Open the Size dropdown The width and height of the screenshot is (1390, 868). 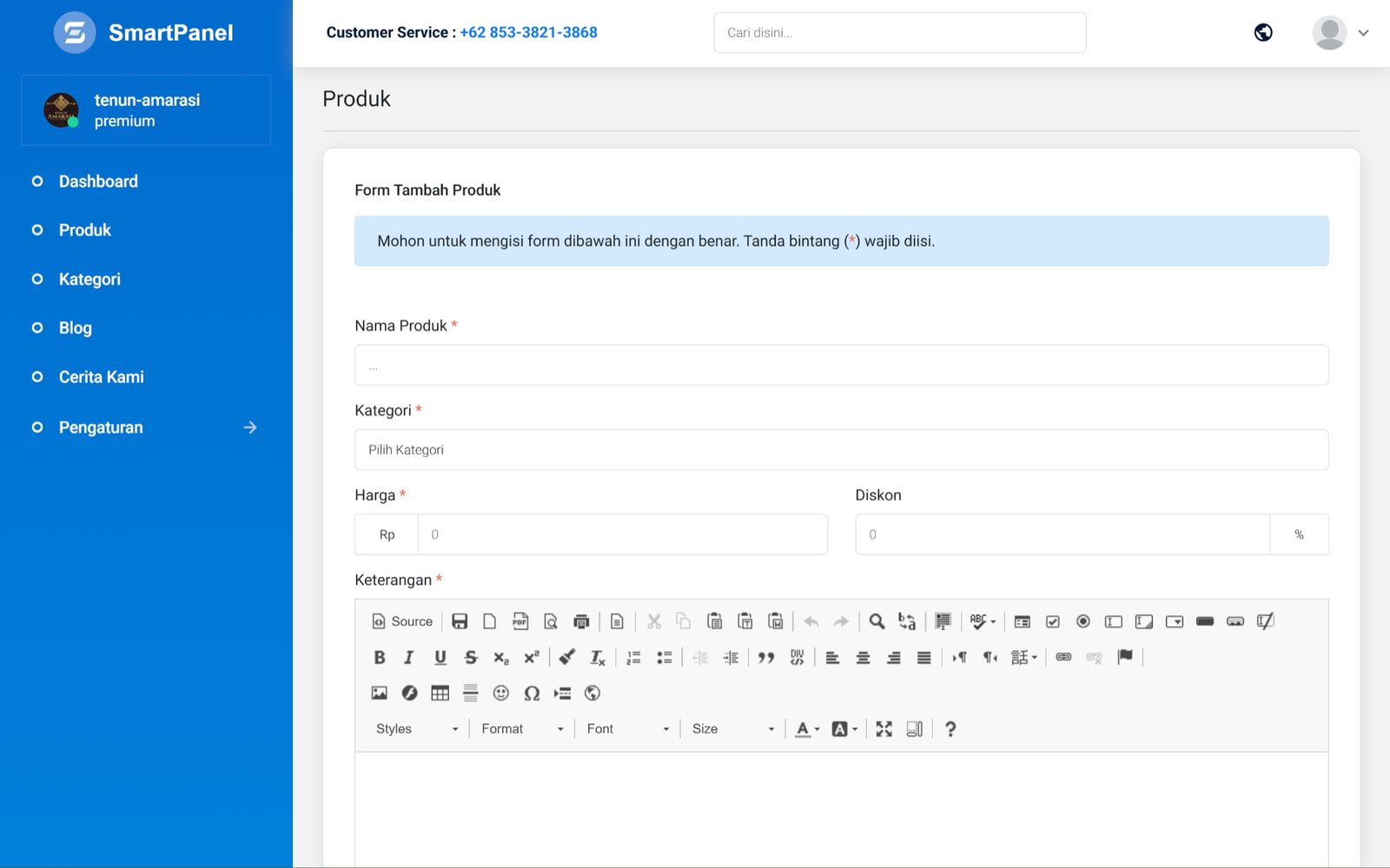click(732, 729)
